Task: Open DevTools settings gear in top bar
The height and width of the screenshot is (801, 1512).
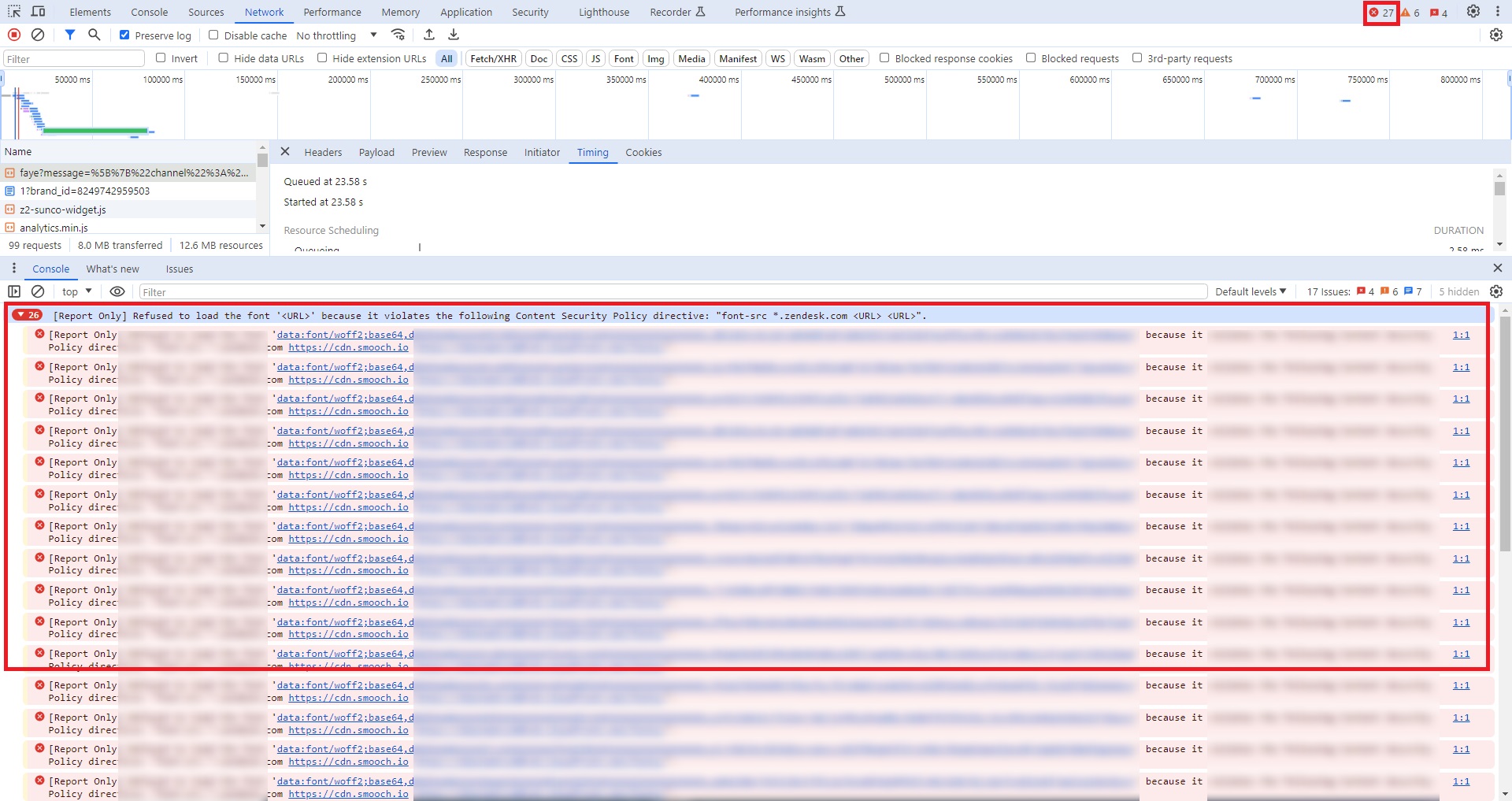Action: pos(1473,12)
